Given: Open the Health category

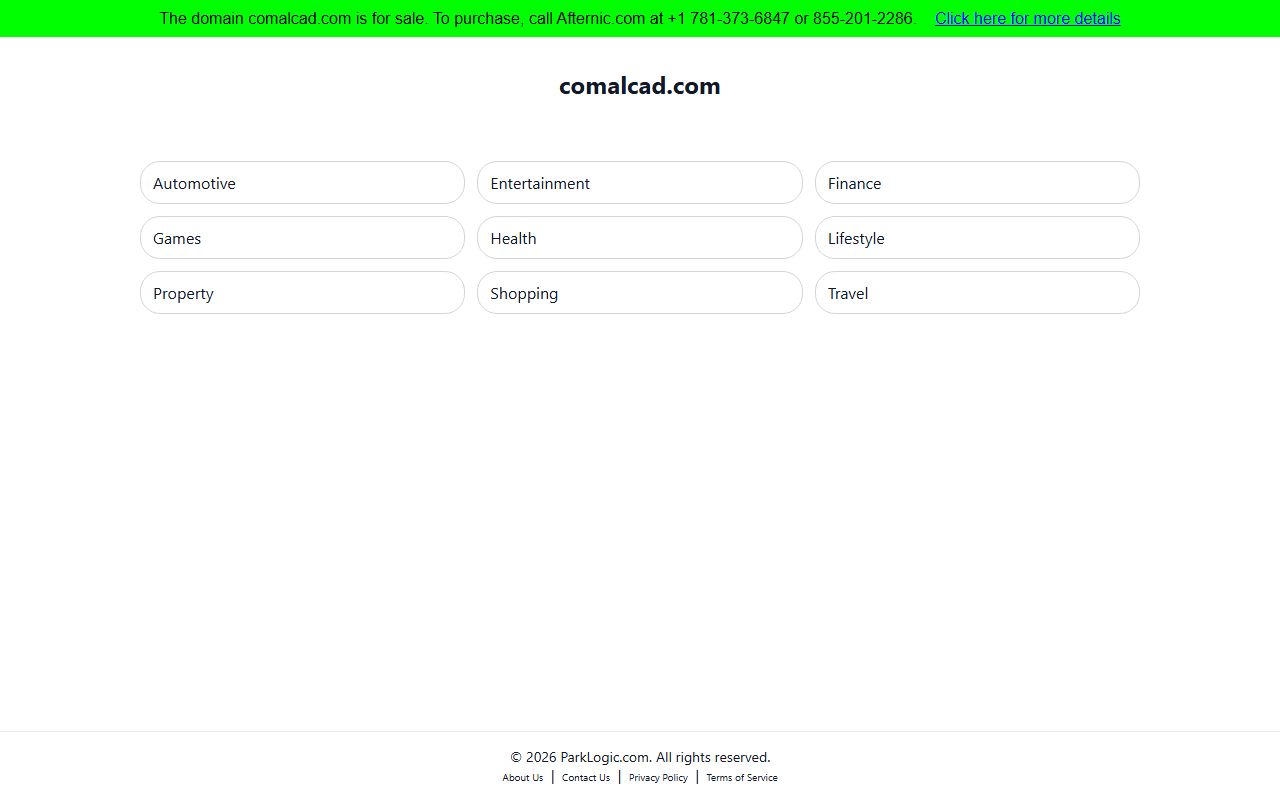Looking at the screenshot, I should (x=639, y=238).
